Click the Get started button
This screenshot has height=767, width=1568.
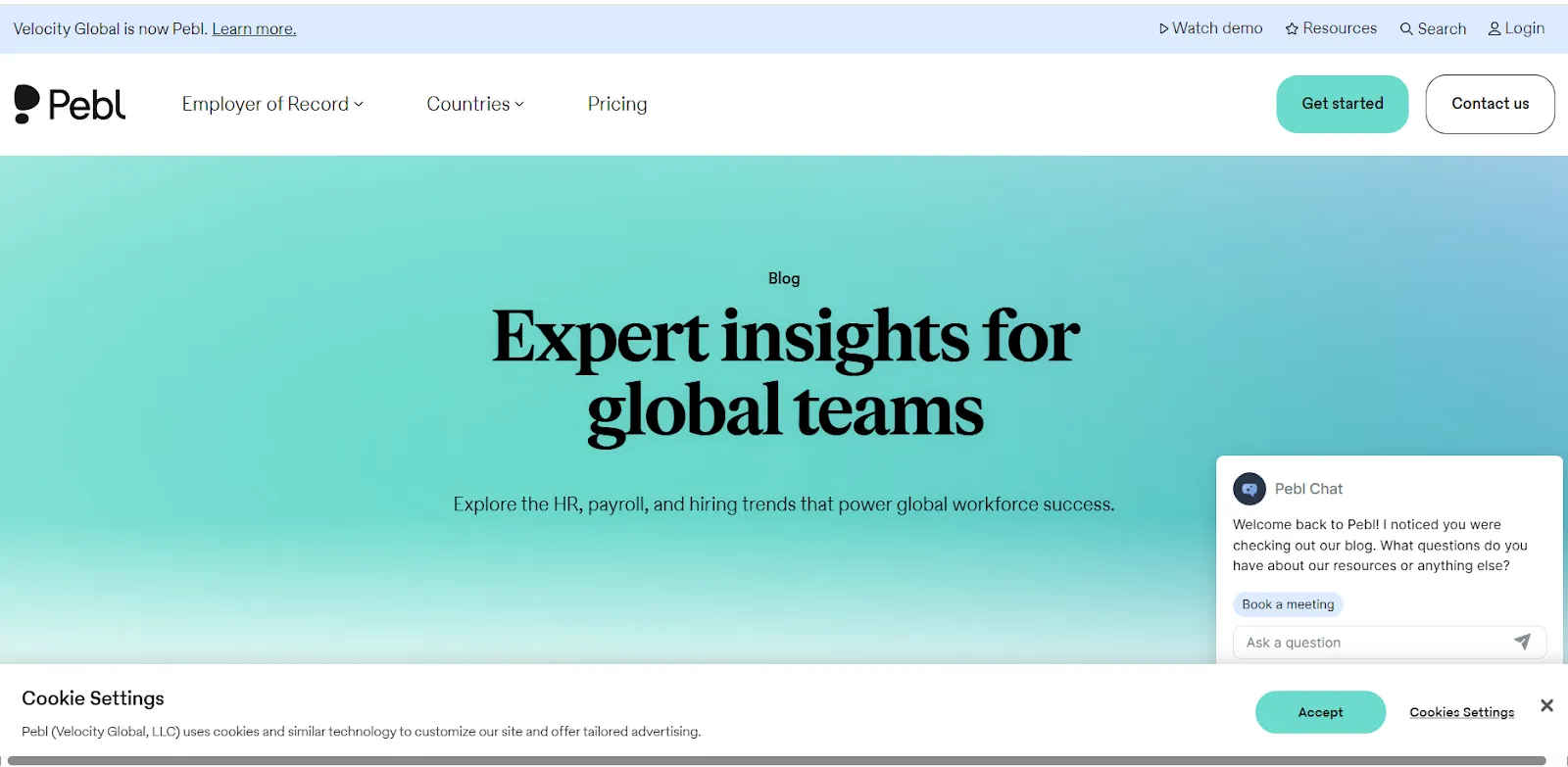click(x=1343, y=104)
